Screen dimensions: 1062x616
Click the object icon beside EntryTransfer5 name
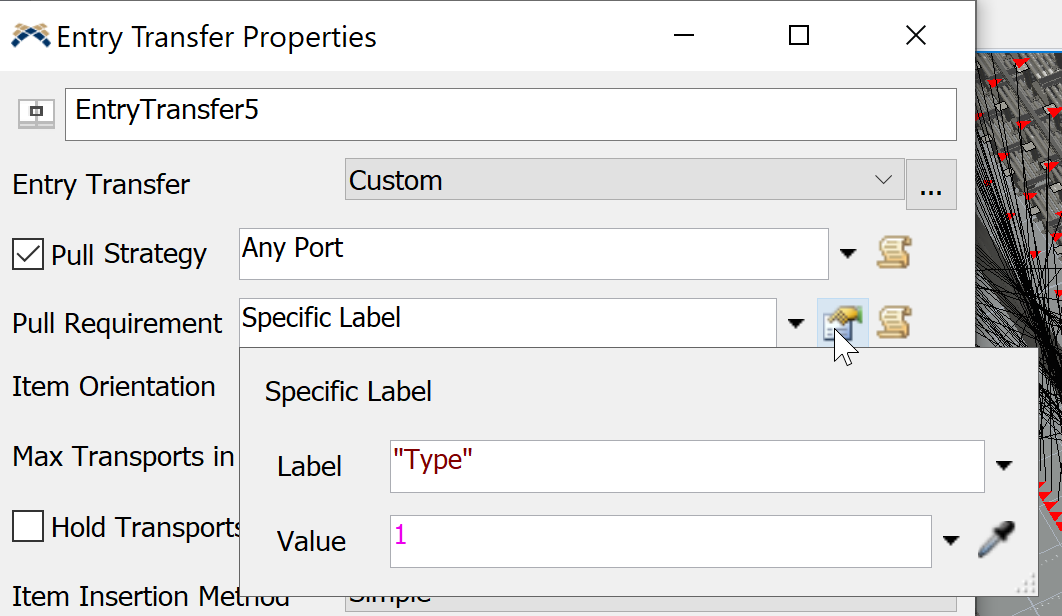pyautogui.click(x=36, y=112)
